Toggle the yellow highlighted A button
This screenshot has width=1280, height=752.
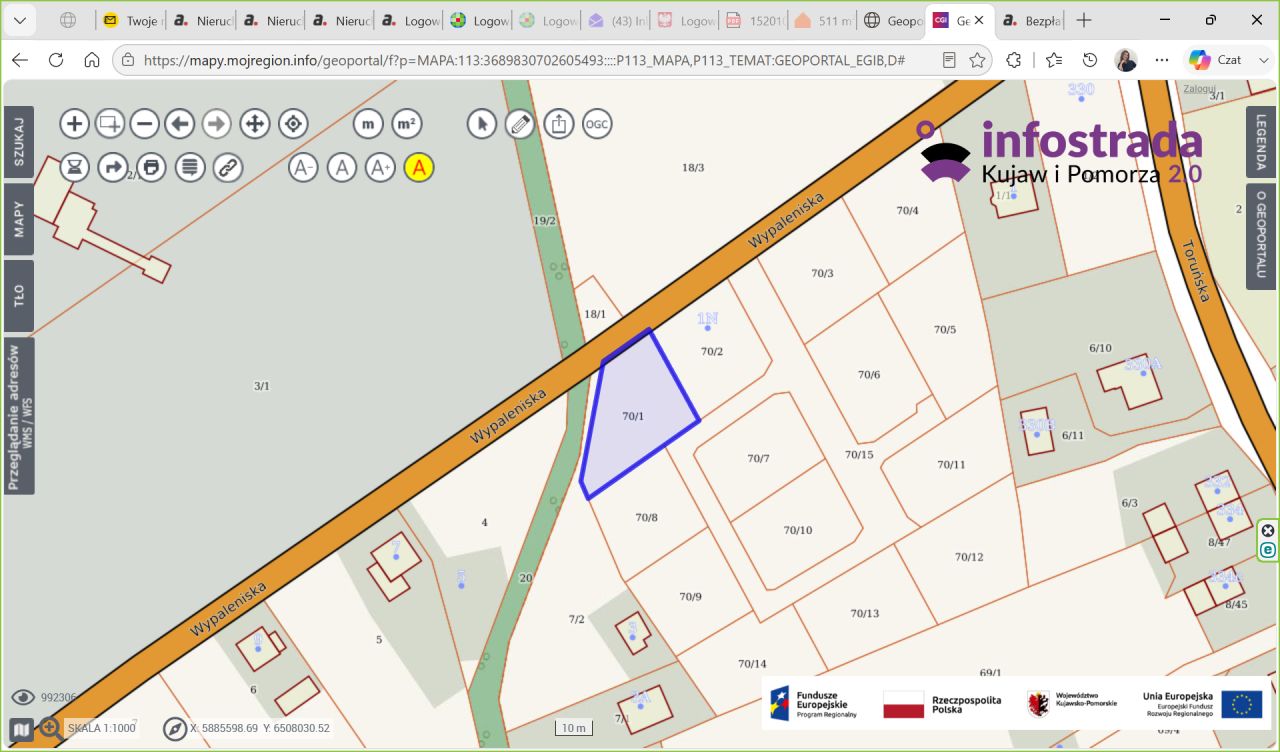click(419, 167)
